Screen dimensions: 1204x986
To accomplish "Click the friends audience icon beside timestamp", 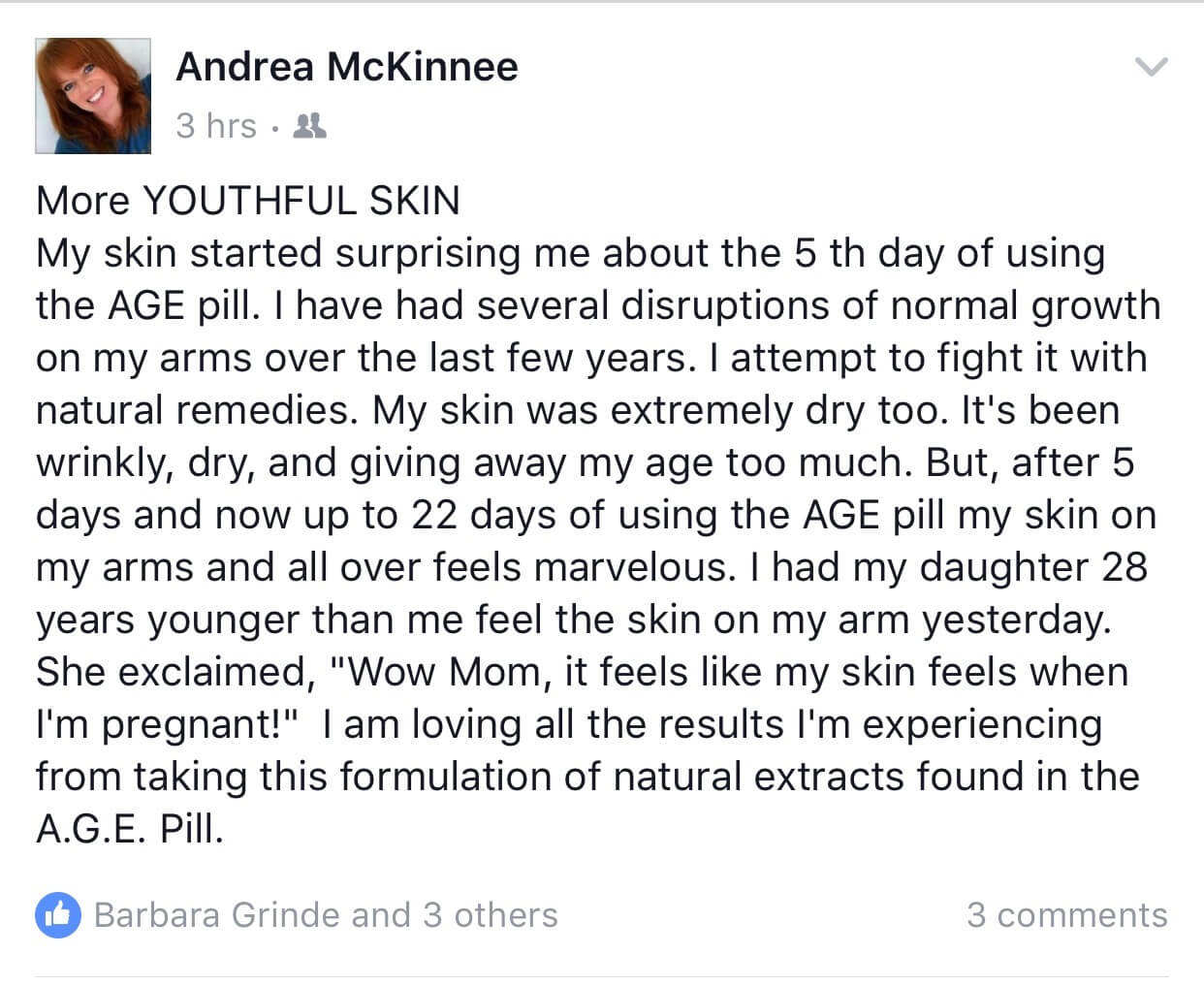I will [x=309, y=126].
